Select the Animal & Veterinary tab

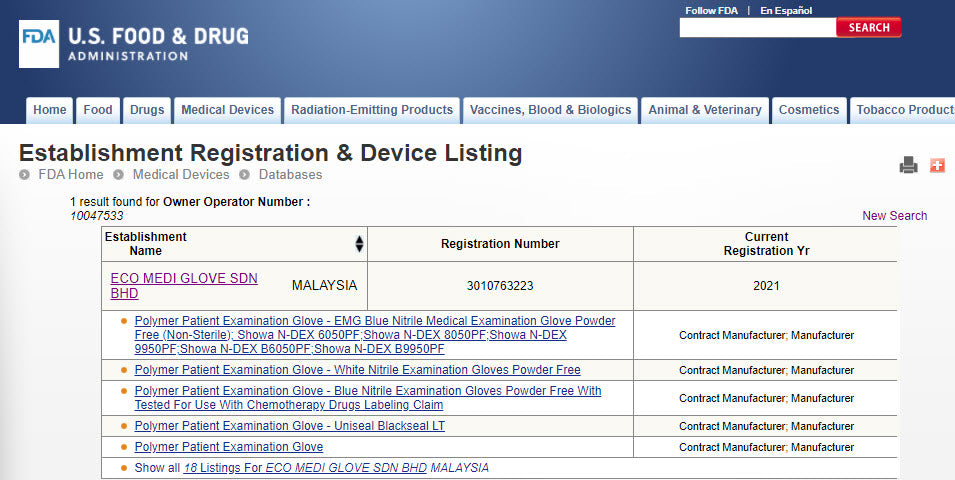coord(704,110)
